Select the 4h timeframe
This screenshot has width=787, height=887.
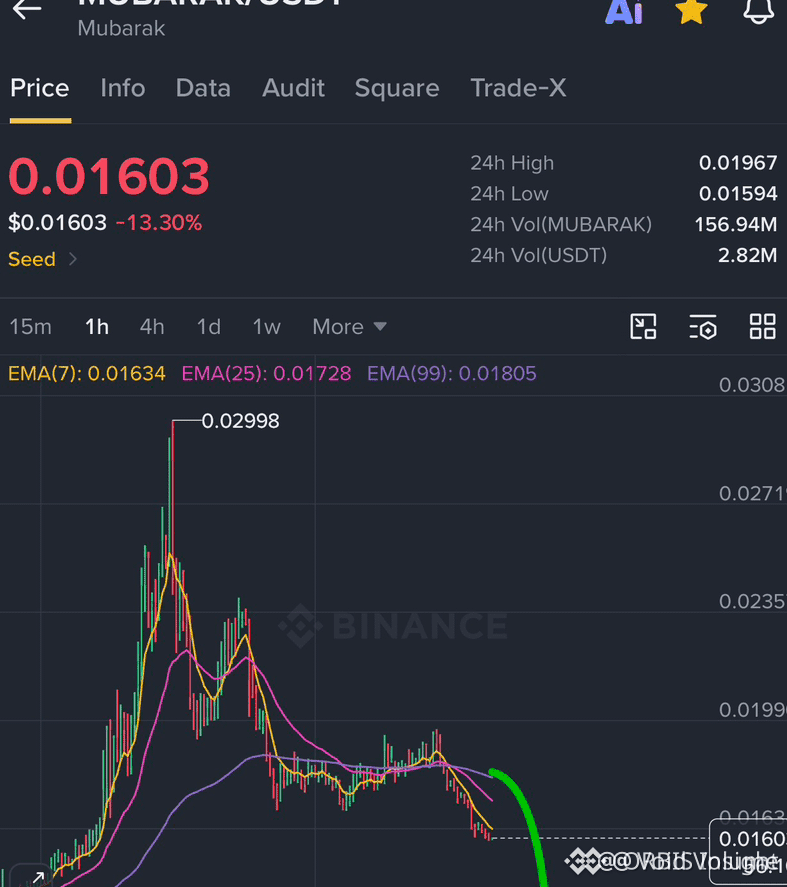coord(152,327)
